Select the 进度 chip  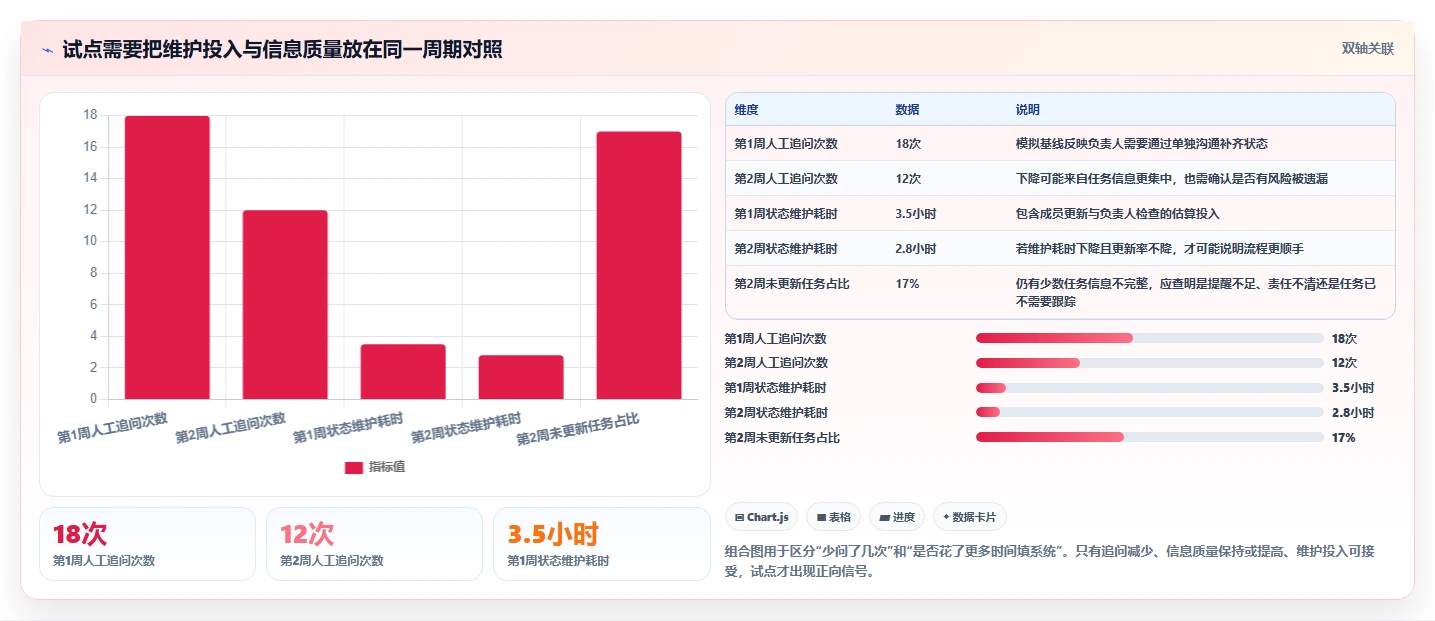897,517
